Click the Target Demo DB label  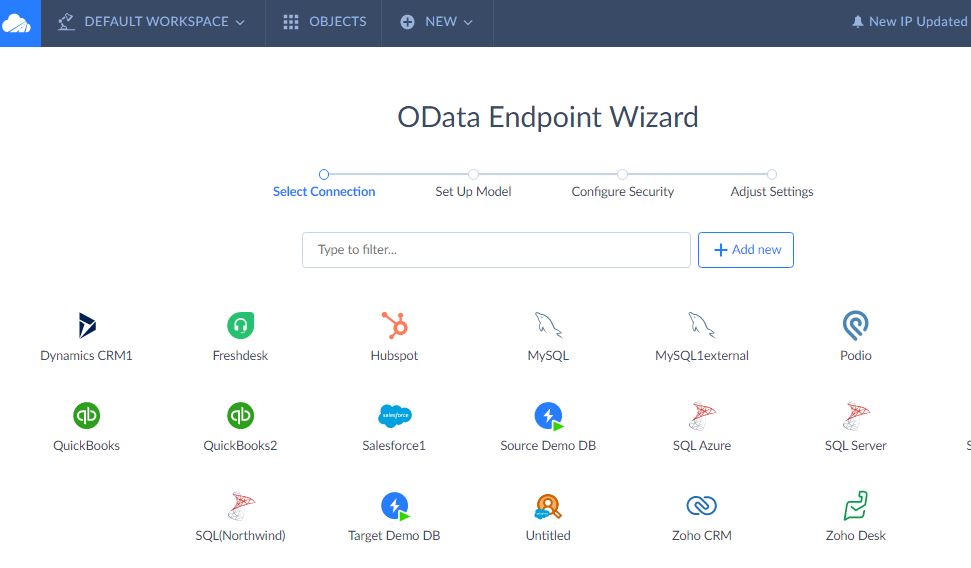point(394,535)
